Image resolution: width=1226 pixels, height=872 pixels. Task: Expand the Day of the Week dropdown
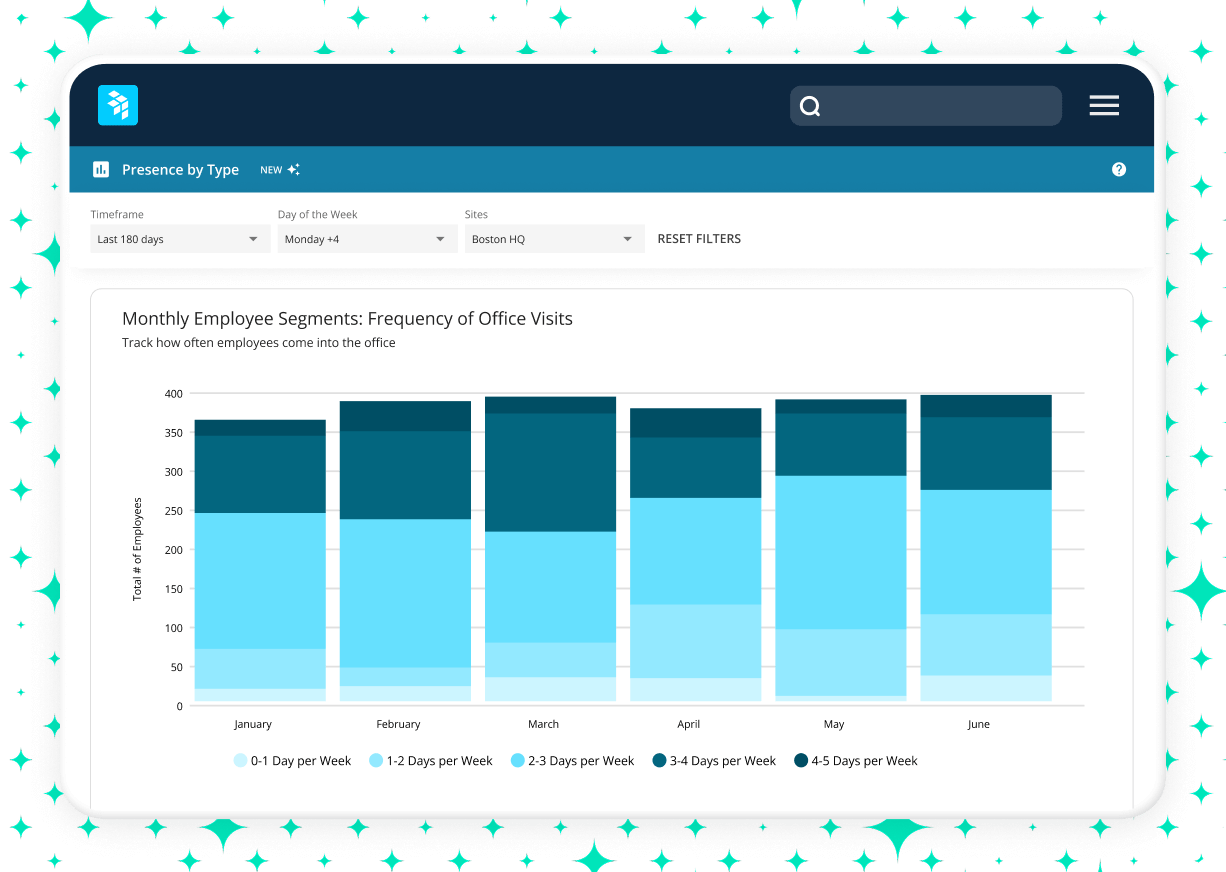click(367, 238)
